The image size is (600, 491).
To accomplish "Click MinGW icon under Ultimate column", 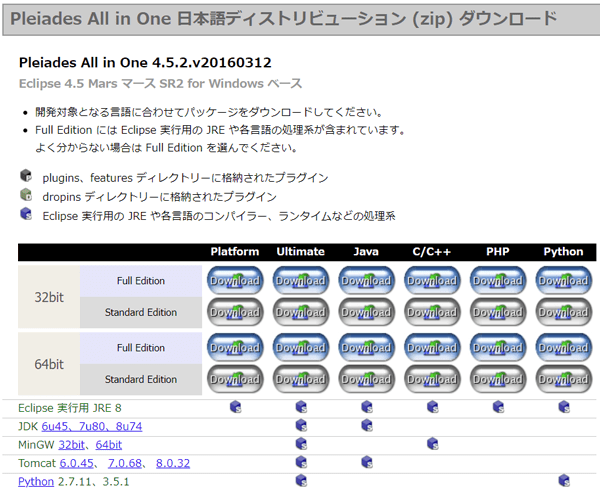I will coord(301,444).
